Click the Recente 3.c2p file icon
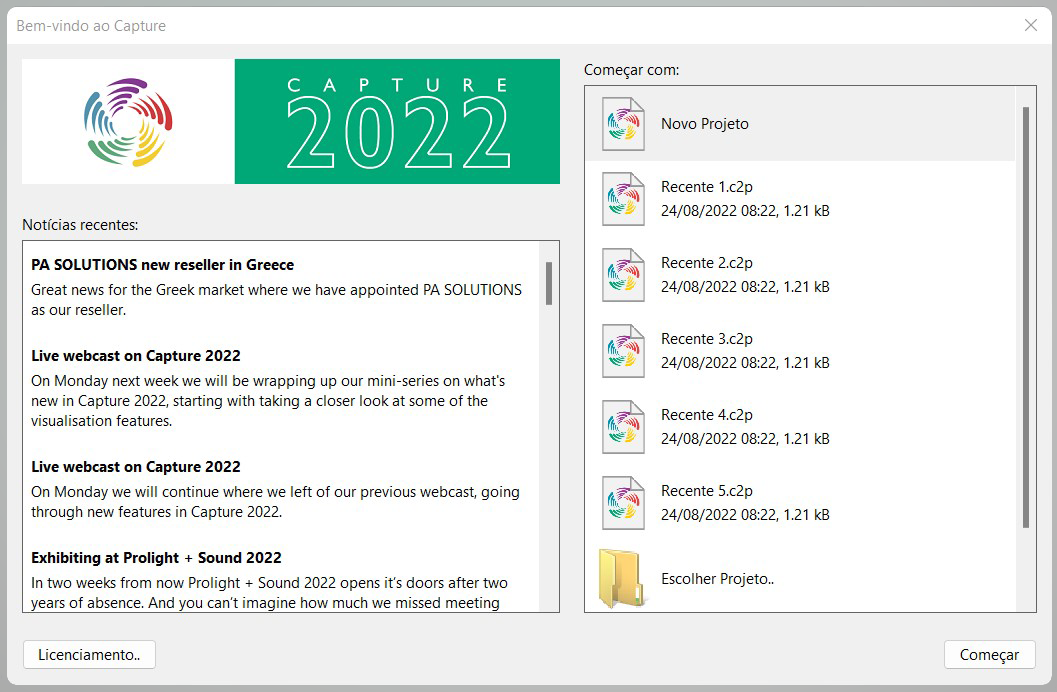The width and height of the screenshot is (1057, 692). point(623,351)
